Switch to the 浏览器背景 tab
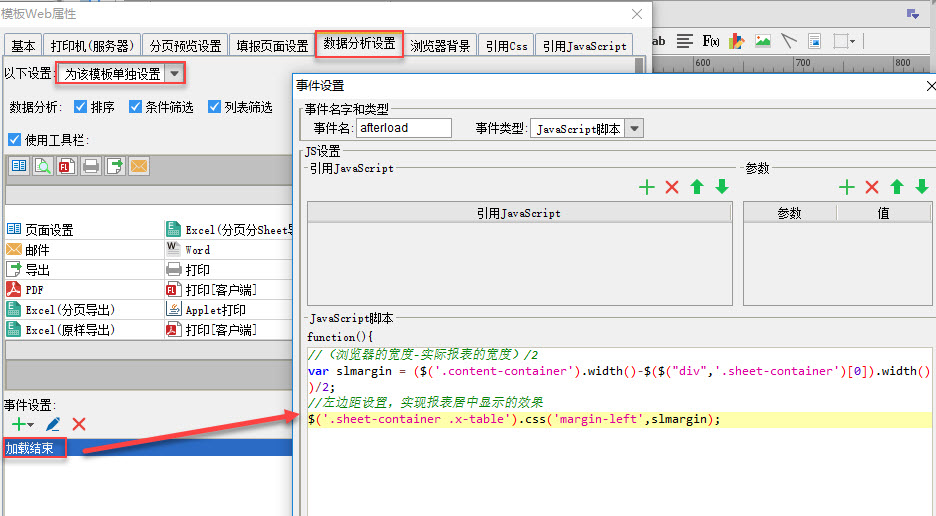 [x=440, y=45]
